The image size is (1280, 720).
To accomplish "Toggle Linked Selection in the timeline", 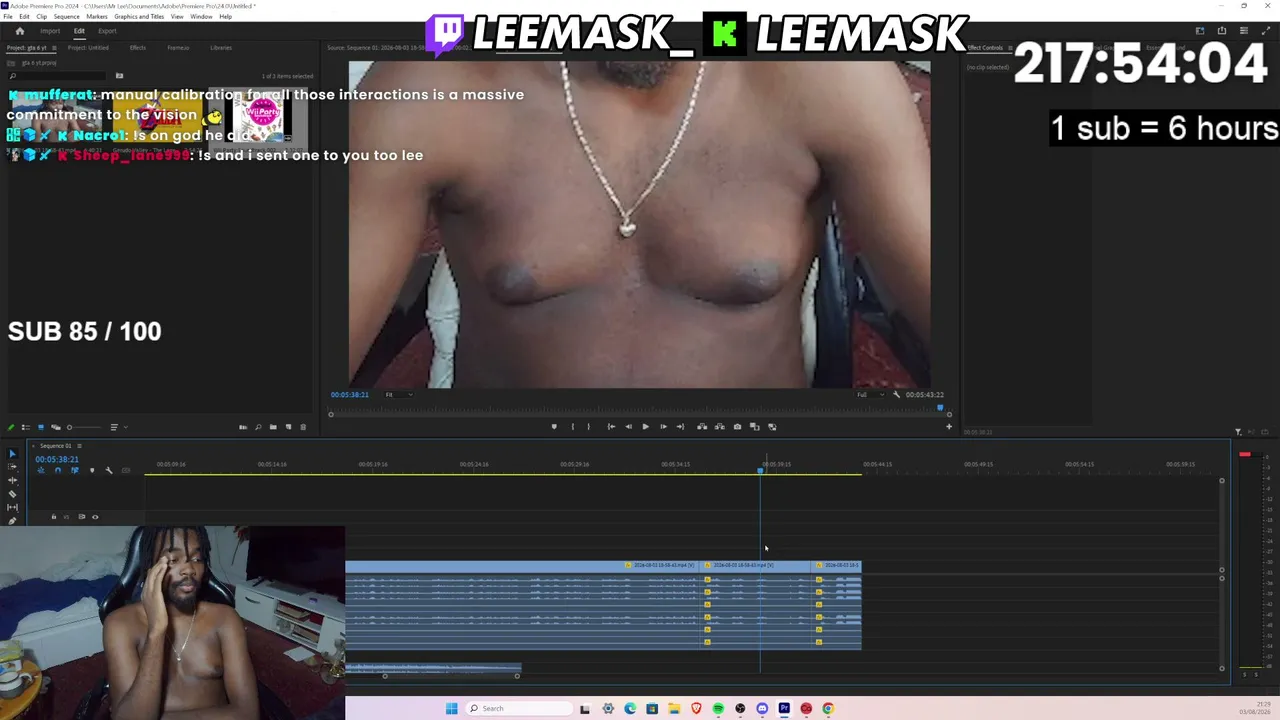I will [x=75, y=470].
